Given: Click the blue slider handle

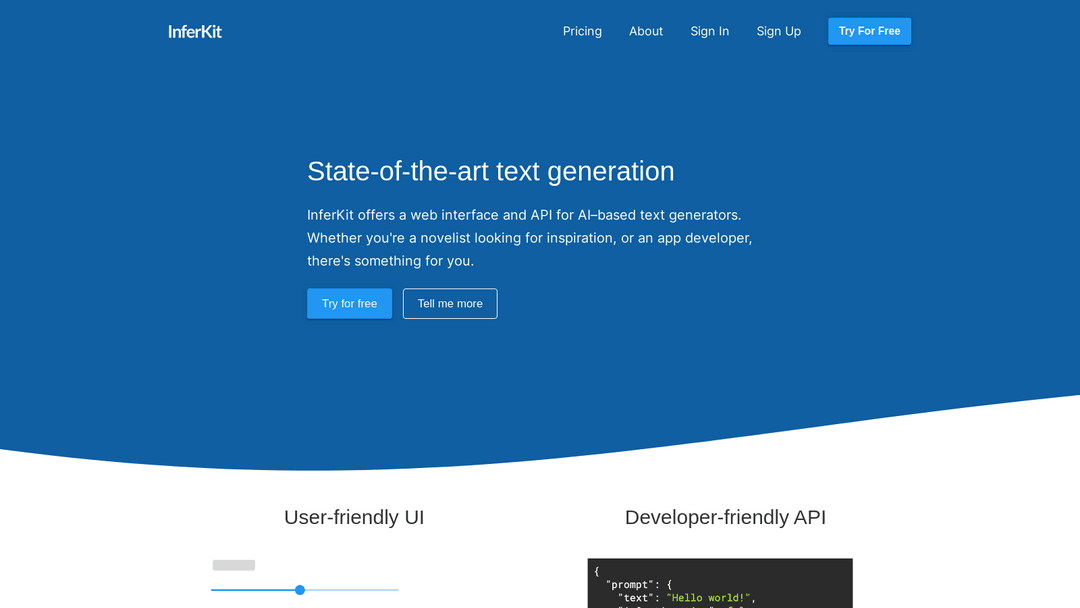Looking at the screenshot, I should [x=300, y=590].
